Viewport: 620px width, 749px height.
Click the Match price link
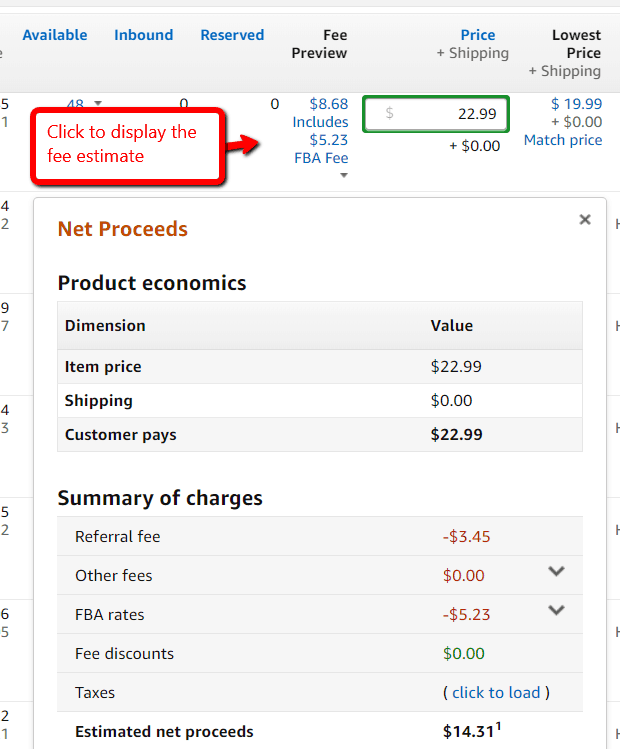(x=563, y=140)
